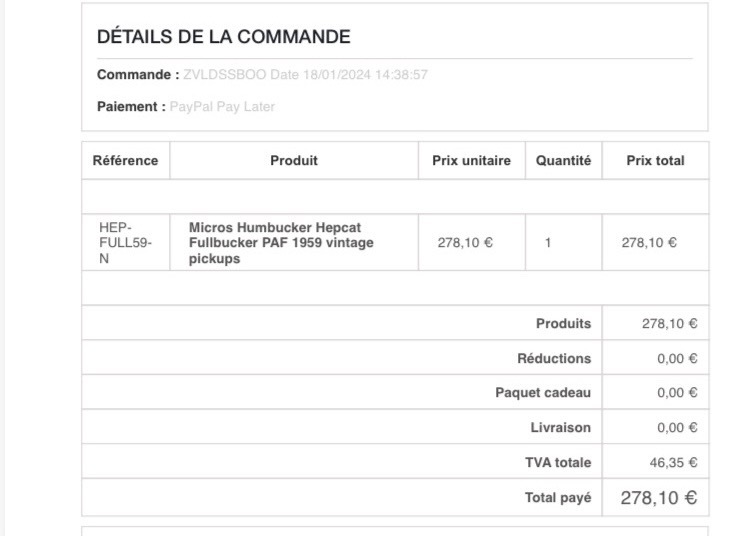
Task: Click the Paquet cadeau amount 0,00 €
Action: pos(677,393)
